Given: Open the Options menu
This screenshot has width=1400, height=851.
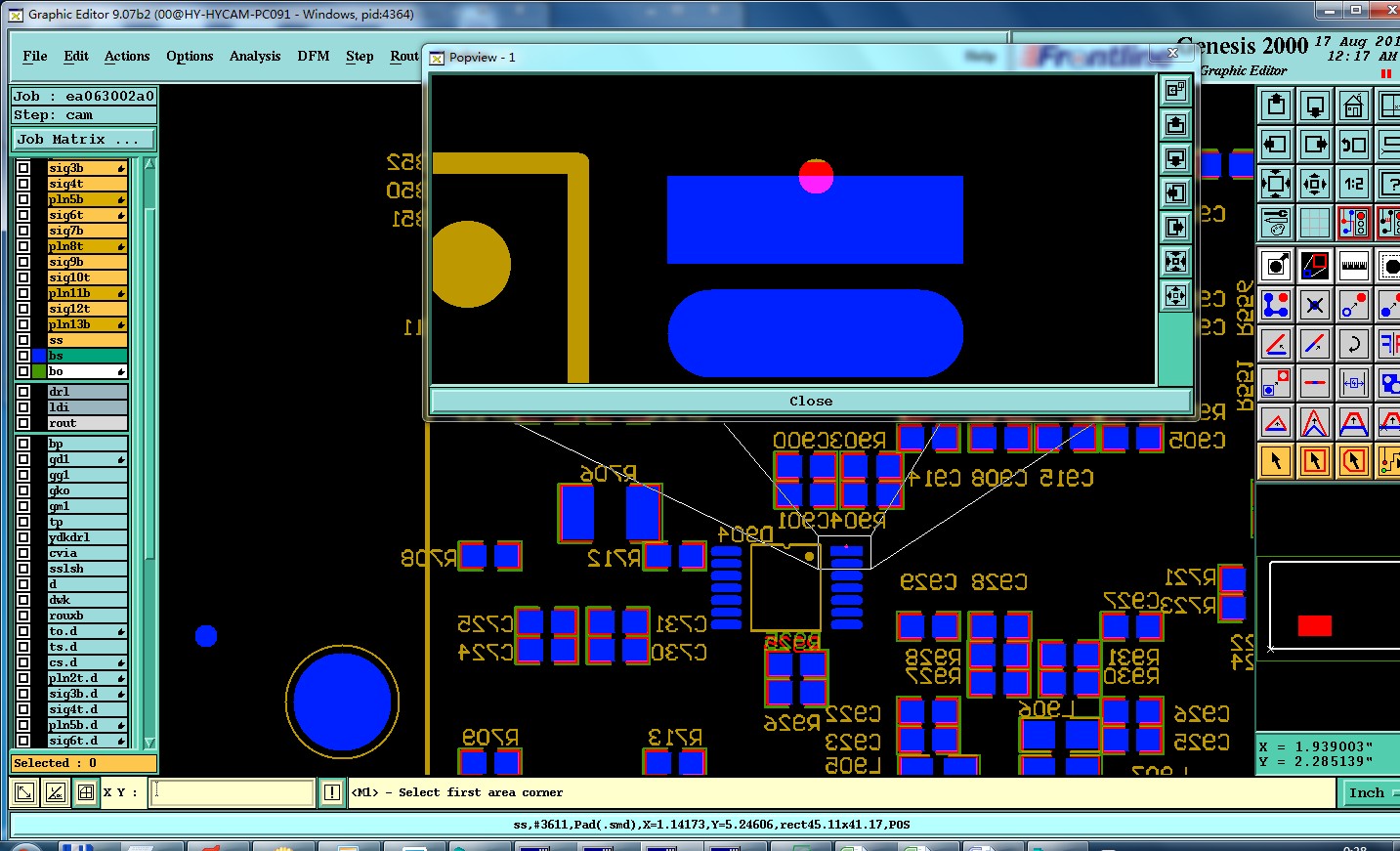Looking at the screenshot, I should [x=190, y=56].
